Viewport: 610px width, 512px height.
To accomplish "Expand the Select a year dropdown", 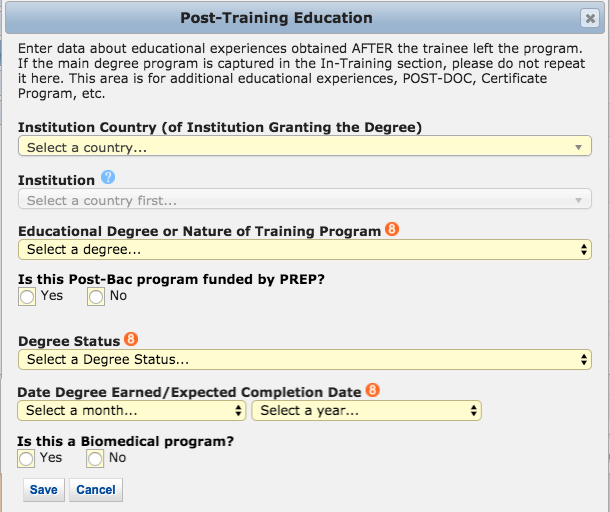I will (367, 410).
